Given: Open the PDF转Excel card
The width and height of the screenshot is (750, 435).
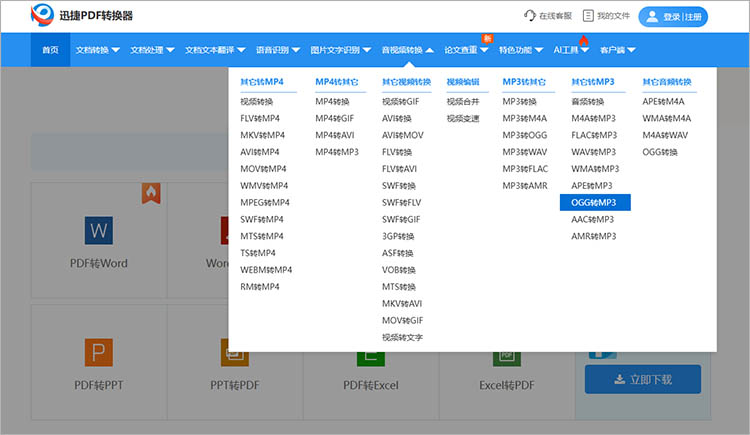Looking at the screenshot, I should click(x=371, y=362).
